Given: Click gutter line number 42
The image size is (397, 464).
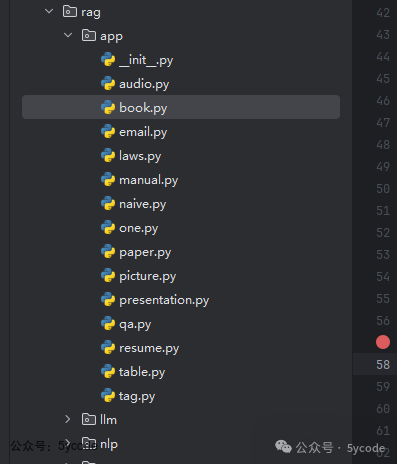Looking at the screenshot, I should coord(383,13).
